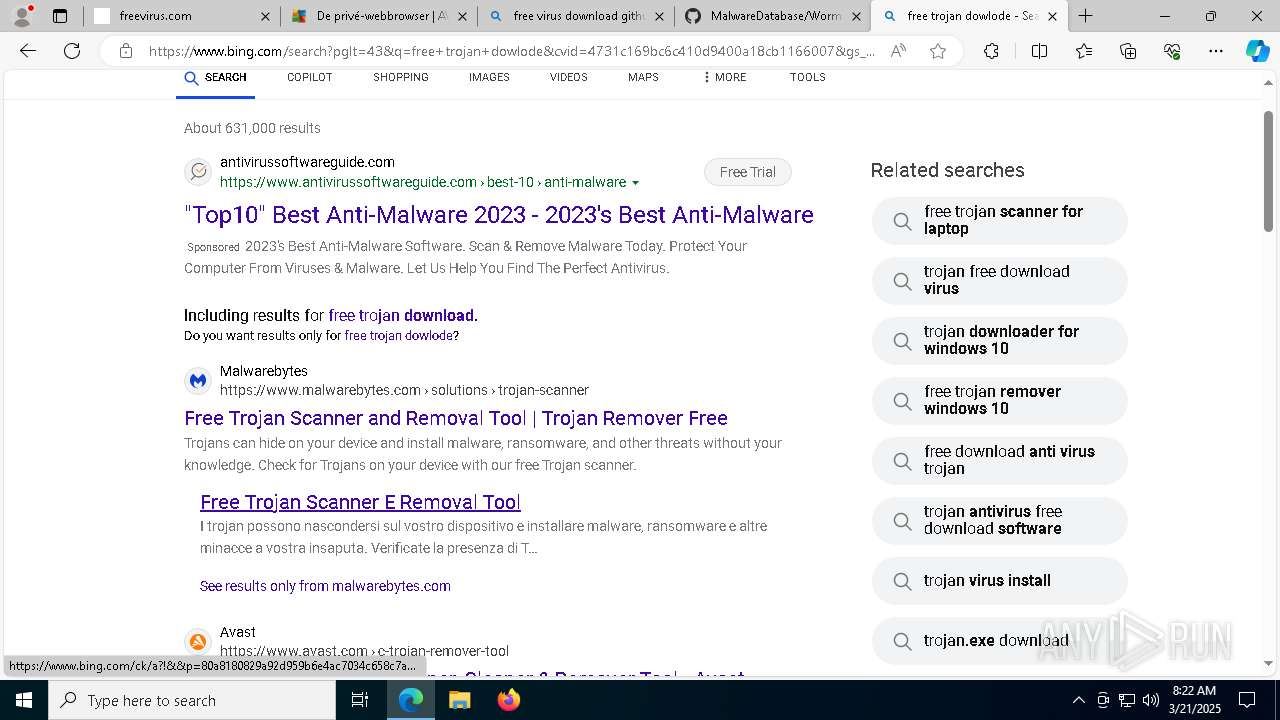Open the Copilot sidebar icon
Image resolution: width=1280 pixels, height=720 pixels.
(x=1258, y=51)
